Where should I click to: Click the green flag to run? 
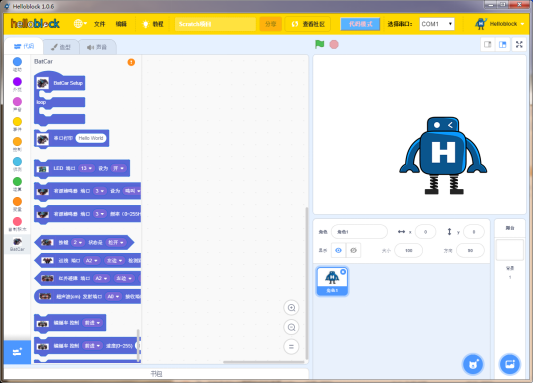pyautogui.click(x=320, y=44)
